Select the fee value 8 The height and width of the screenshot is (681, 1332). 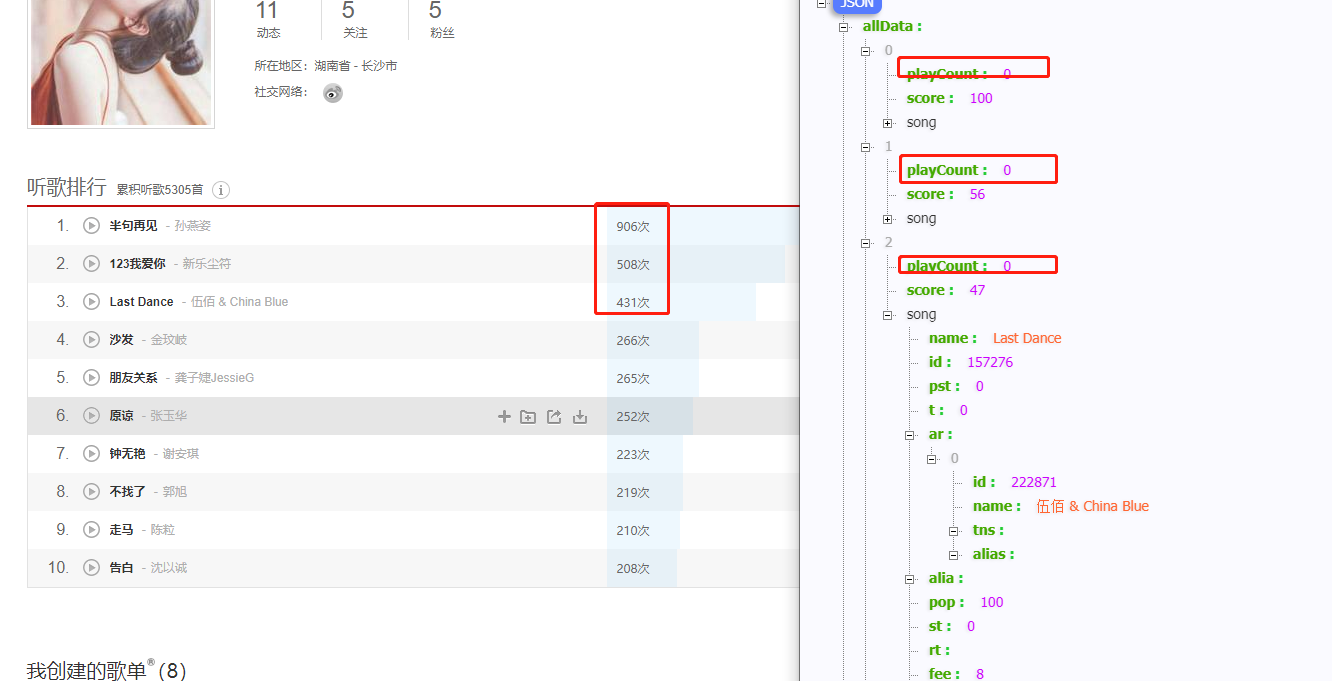980,674
